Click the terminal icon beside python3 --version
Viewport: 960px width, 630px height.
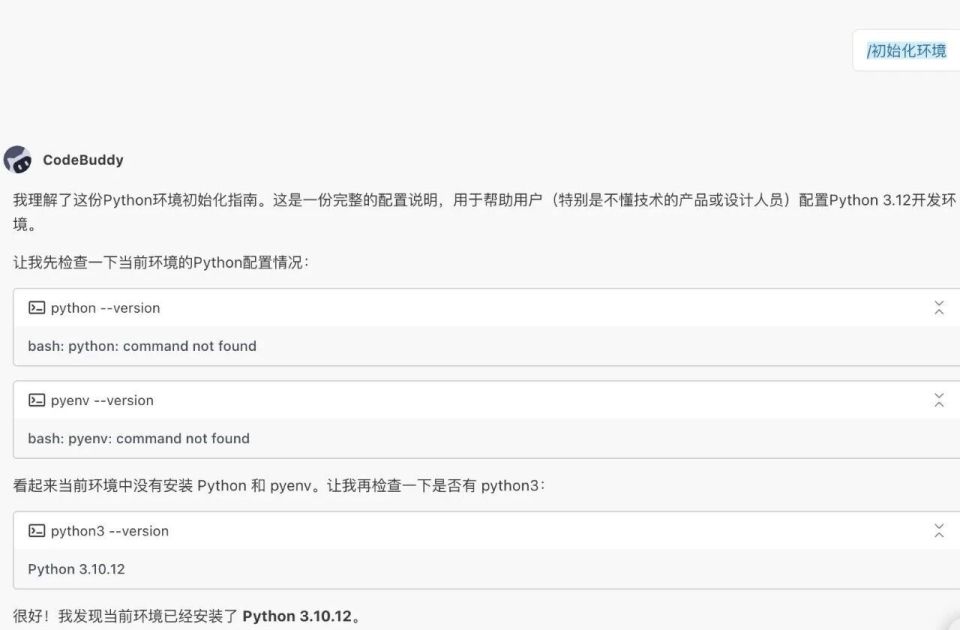(x=37, y=531)
